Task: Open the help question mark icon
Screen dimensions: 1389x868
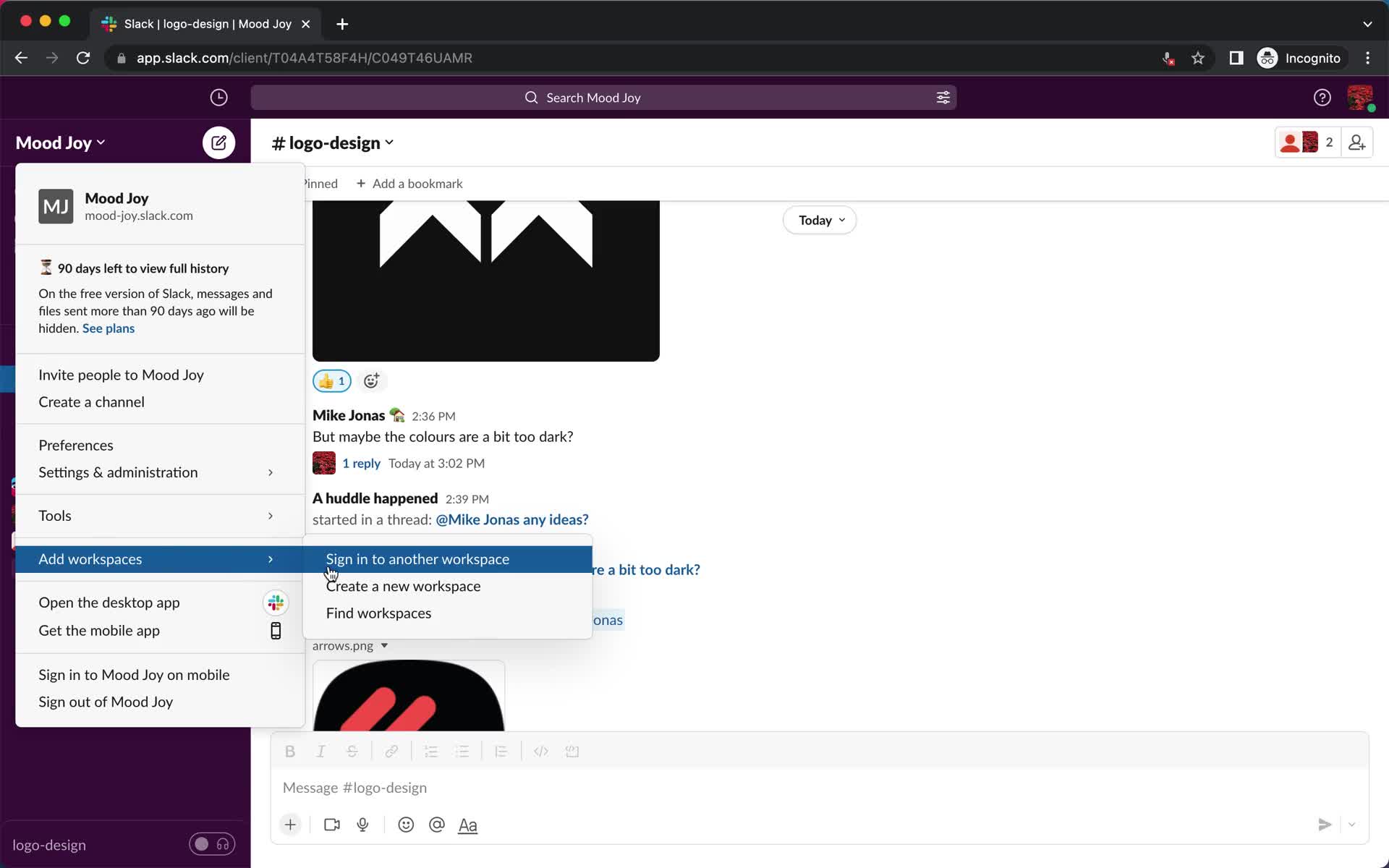Action: pyautogui.click(x=1322, y=98)
